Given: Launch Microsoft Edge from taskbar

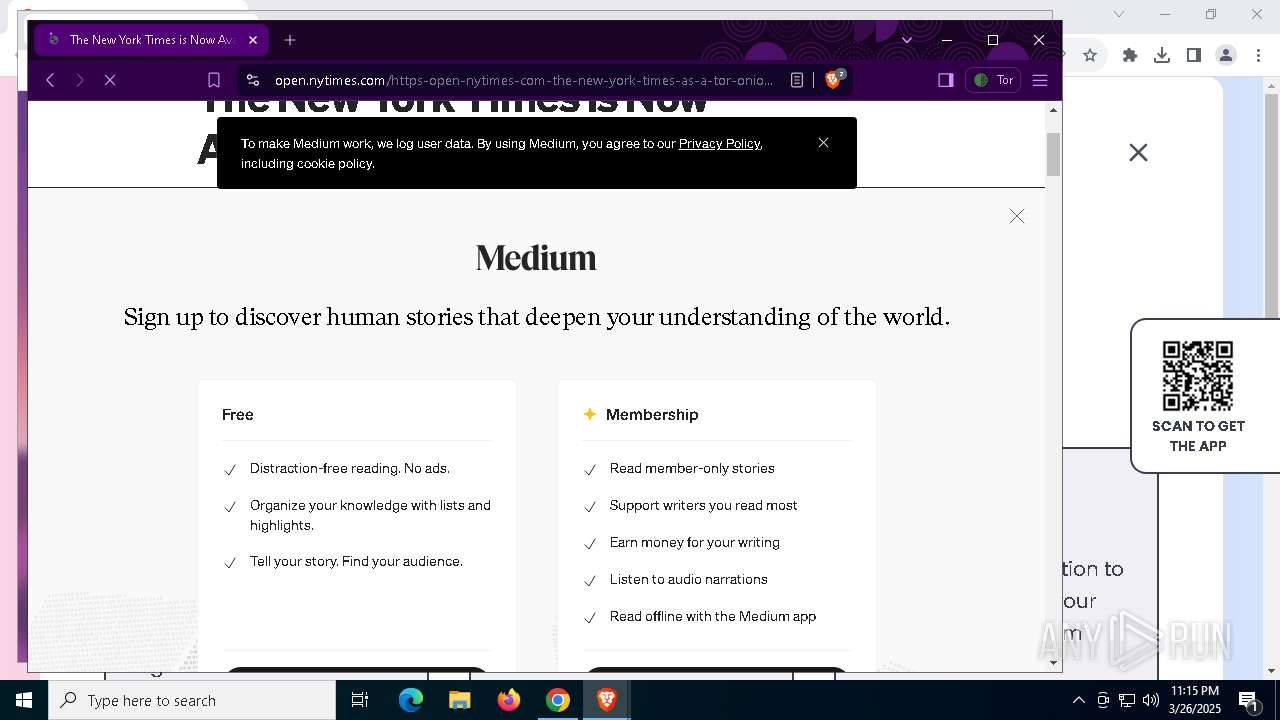Looking at the screenshot, I should click(x=411, y=700).
